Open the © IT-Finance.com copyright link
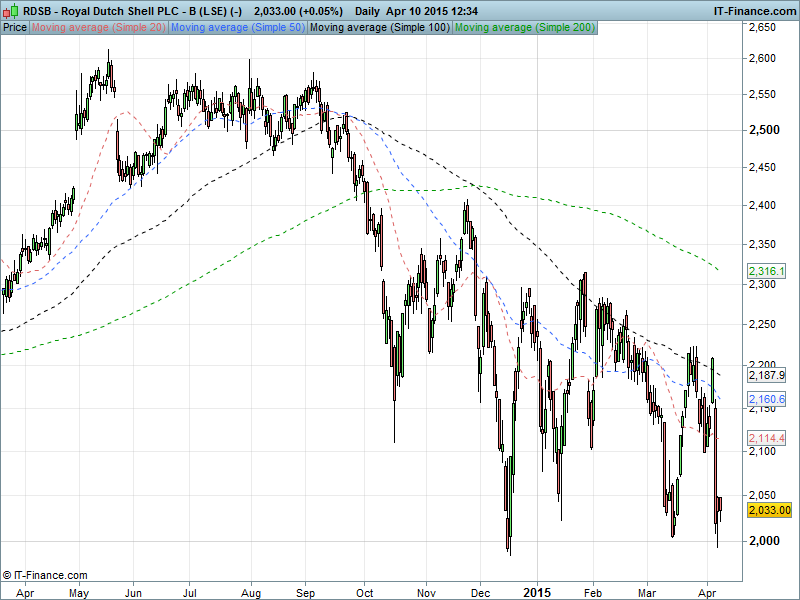 click(x=45, y=575)
